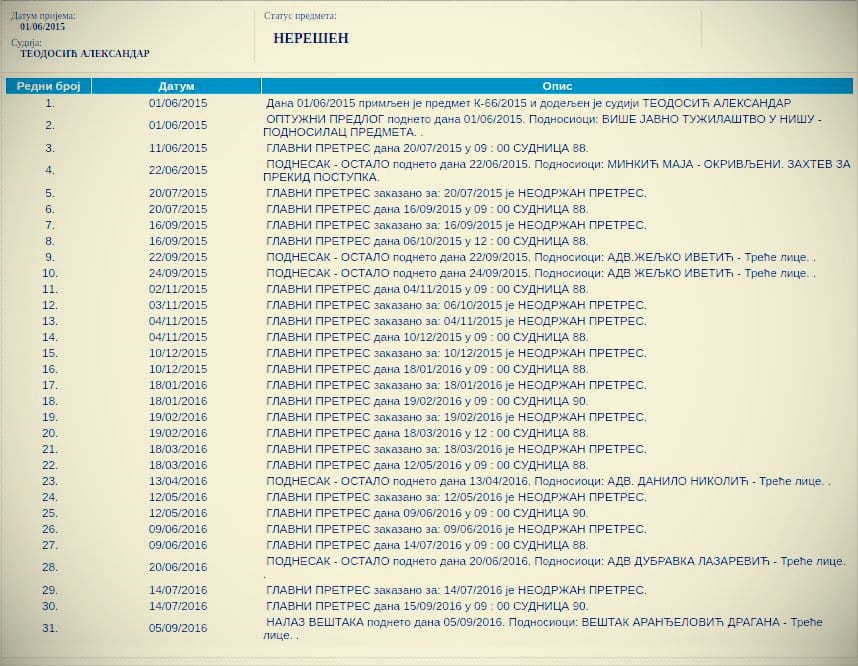Sort by the "Датум" column header
Image resolution: width=858 pixels, height=666 pixels.
coord(176,87)
